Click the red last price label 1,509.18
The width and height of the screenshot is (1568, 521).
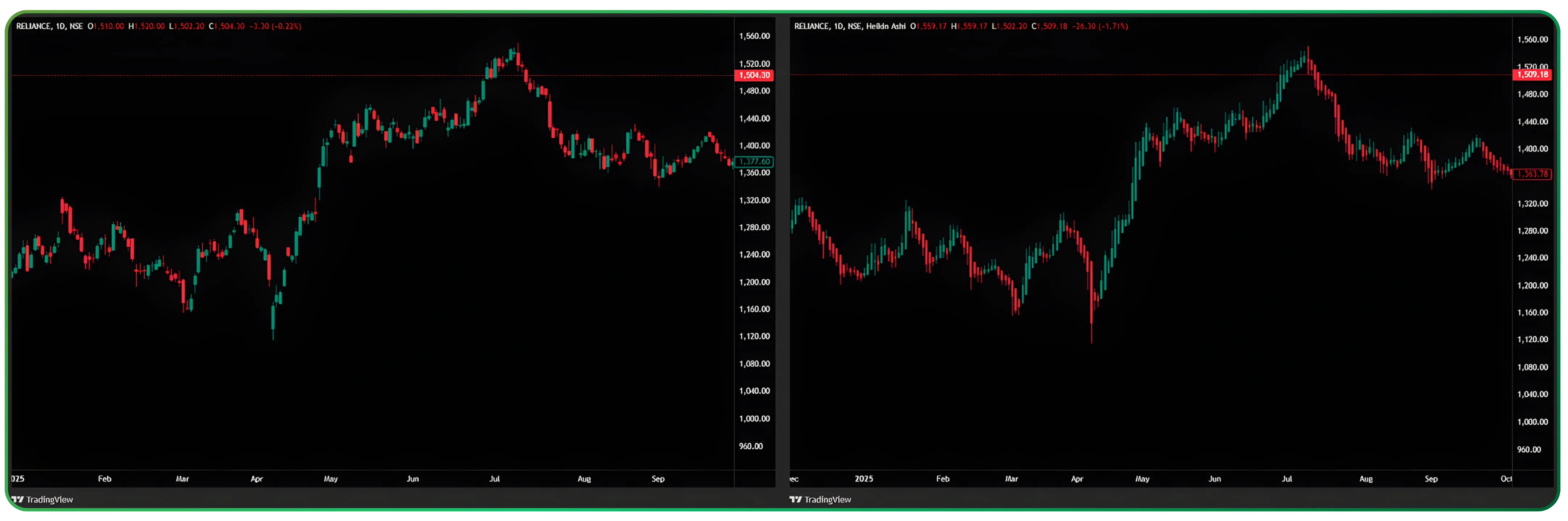pos(1533,74)
